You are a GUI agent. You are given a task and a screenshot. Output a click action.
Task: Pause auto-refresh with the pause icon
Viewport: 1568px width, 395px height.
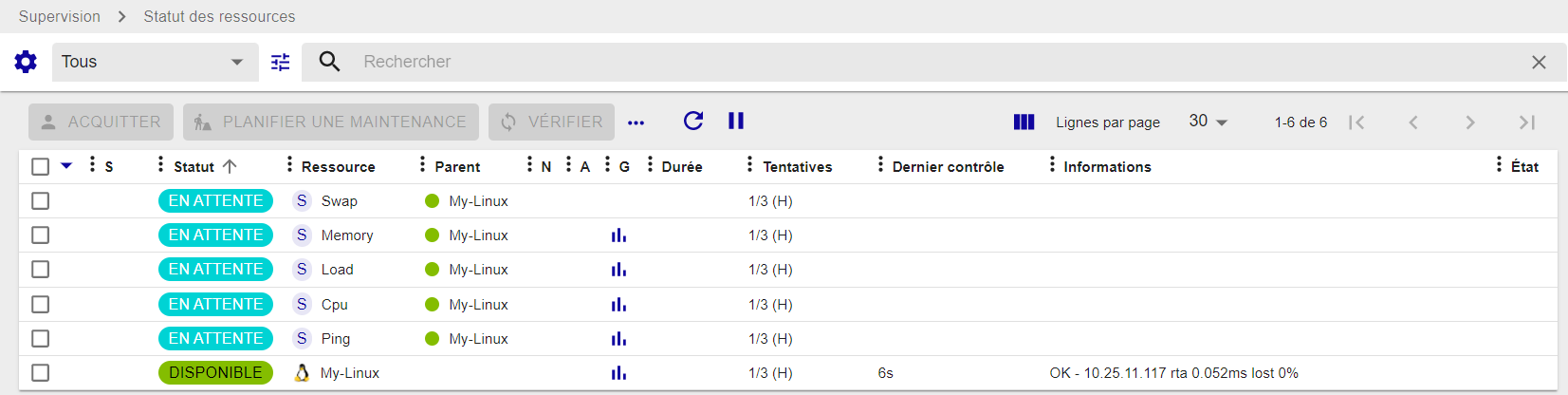point(736,121)
